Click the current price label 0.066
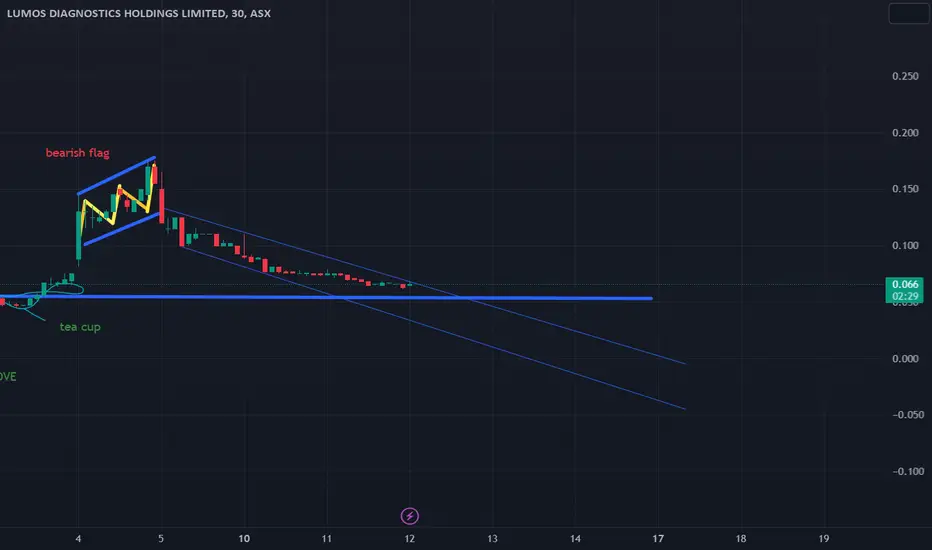 coord(905,284)
